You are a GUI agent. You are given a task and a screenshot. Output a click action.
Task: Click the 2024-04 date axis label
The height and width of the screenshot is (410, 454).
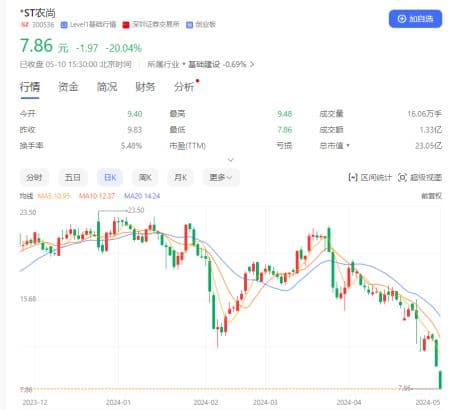[349, 402]
